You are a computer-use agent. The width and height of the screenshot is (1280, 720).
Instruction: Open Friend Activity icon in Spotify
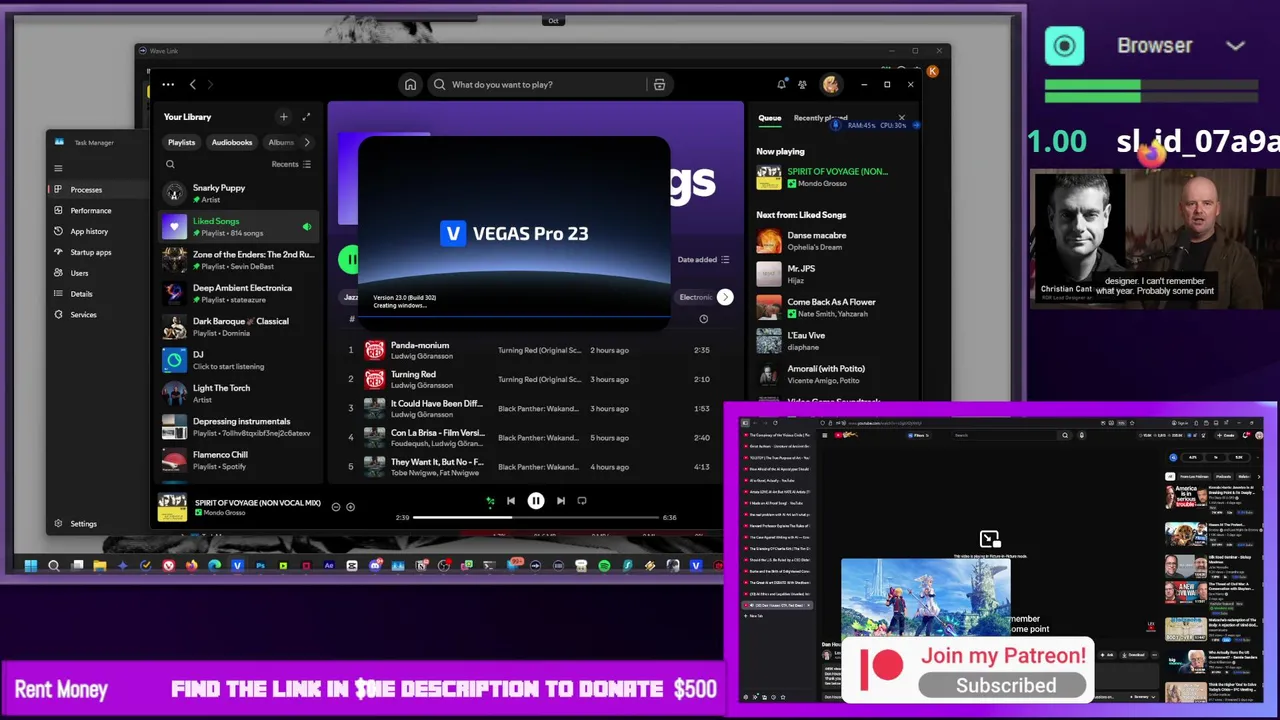point(802,85)
